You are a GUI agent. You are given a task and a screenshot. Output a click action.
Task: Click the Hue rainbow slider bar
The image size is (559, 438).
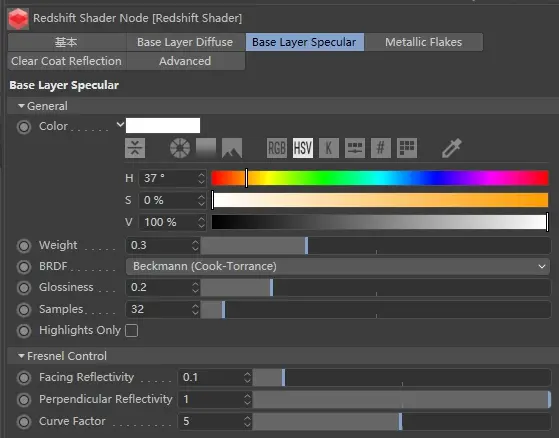pyautogui.click(x=380, y=178)
